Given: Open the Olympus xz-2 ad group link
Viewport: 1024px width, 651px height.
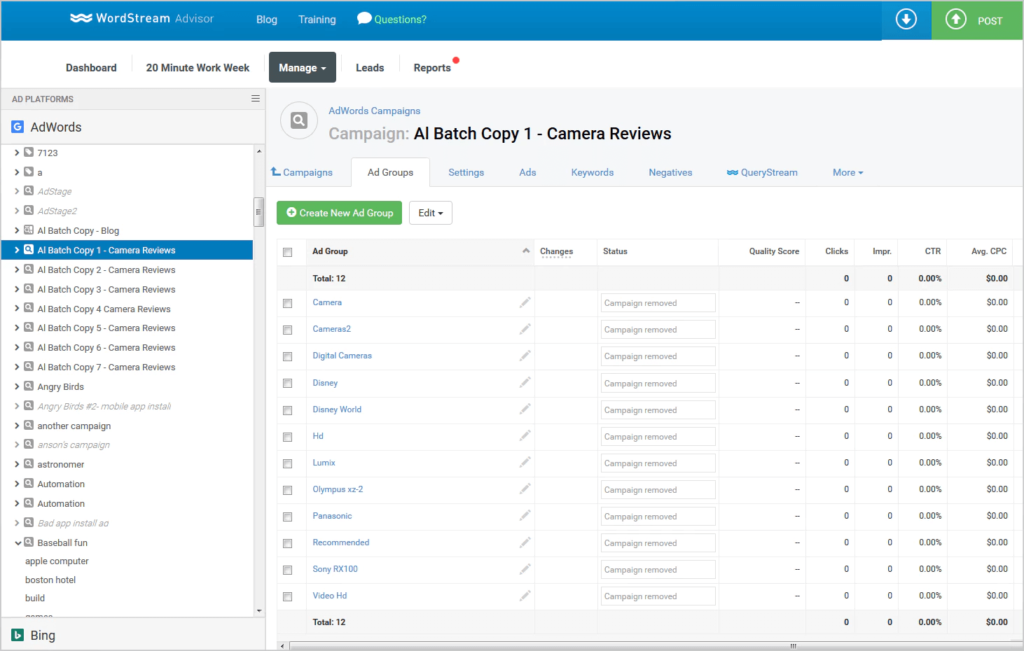Looking at the screenshot, I should coord(337,489).
